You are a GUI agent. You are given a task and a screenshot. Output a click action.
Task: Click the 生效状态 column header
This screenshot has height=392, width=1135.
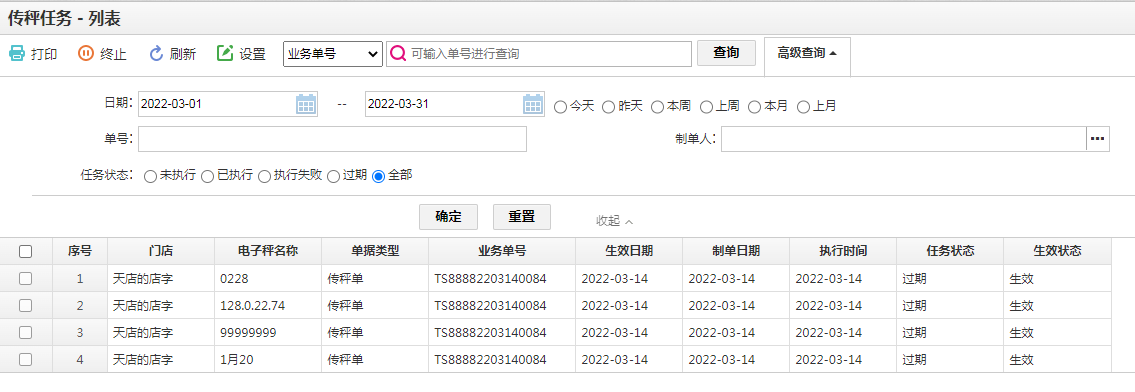(x=1058, y=251)
